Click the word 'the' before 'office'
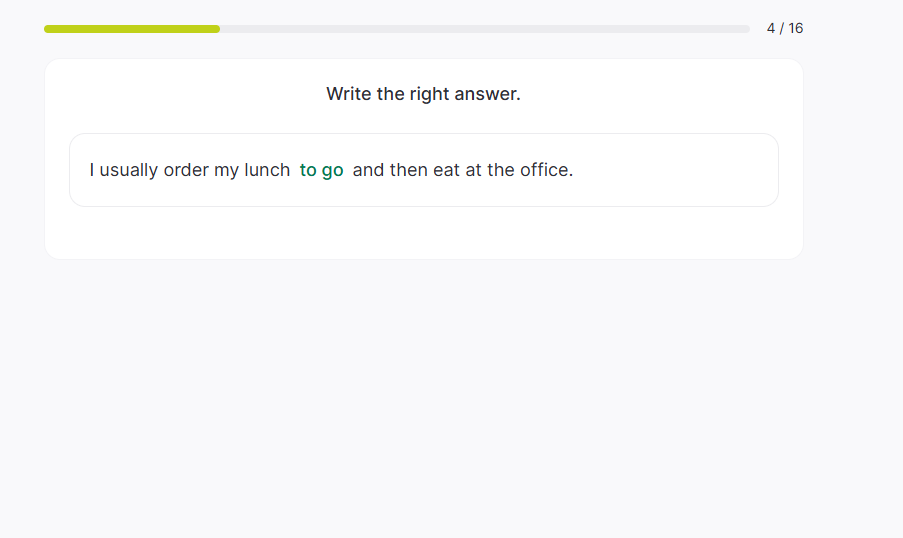903x538 pixels. [x=501, y=170]
